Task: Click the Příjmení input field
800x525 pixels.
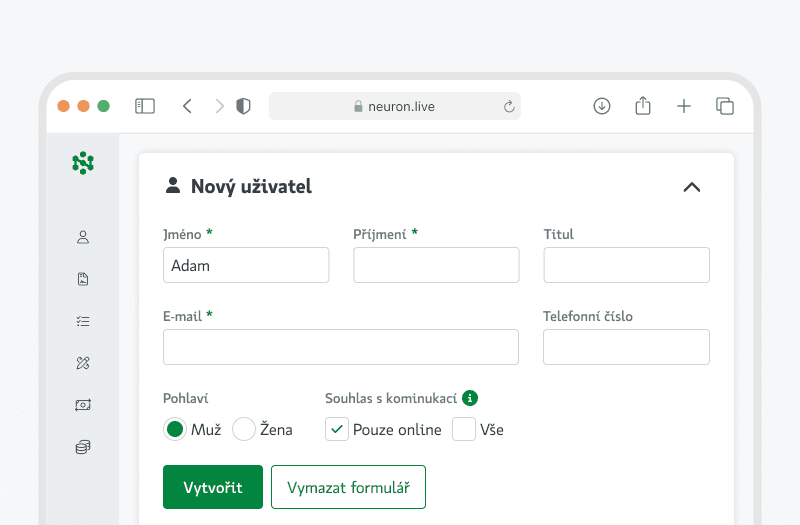Action: [436, 265]
